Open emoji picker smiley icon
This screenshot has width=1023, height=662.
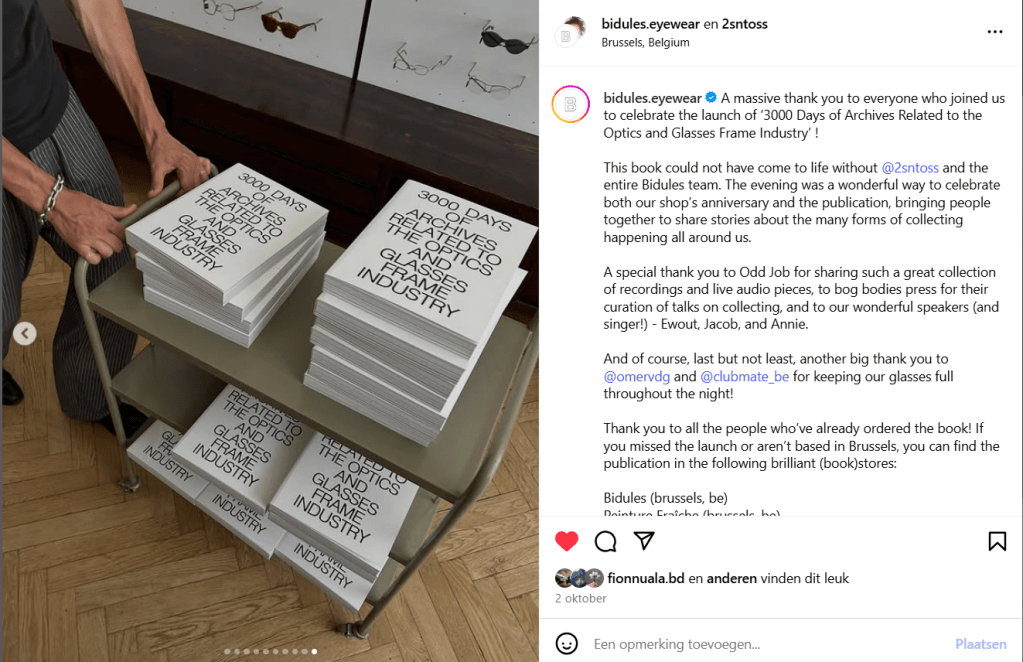(566, 644)
